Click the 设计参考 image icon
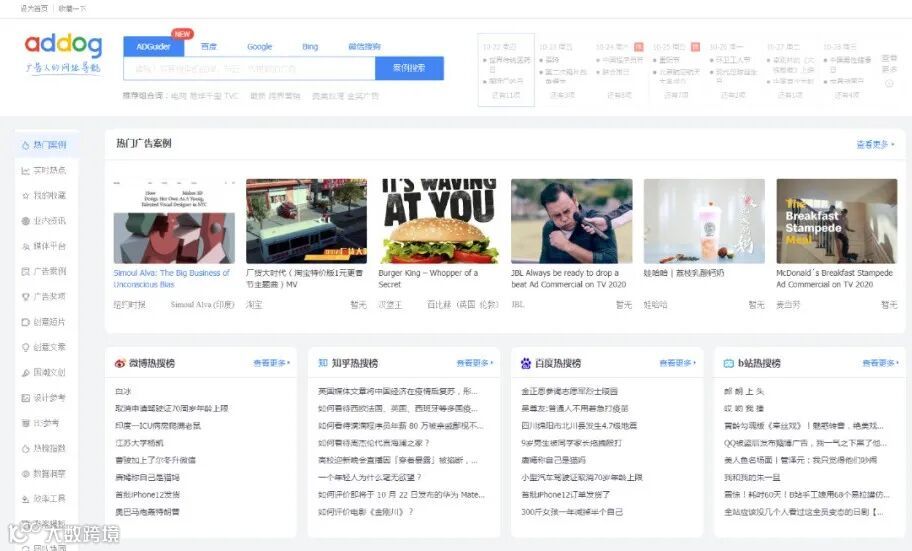912x551 pixels. tap(26, 398)
